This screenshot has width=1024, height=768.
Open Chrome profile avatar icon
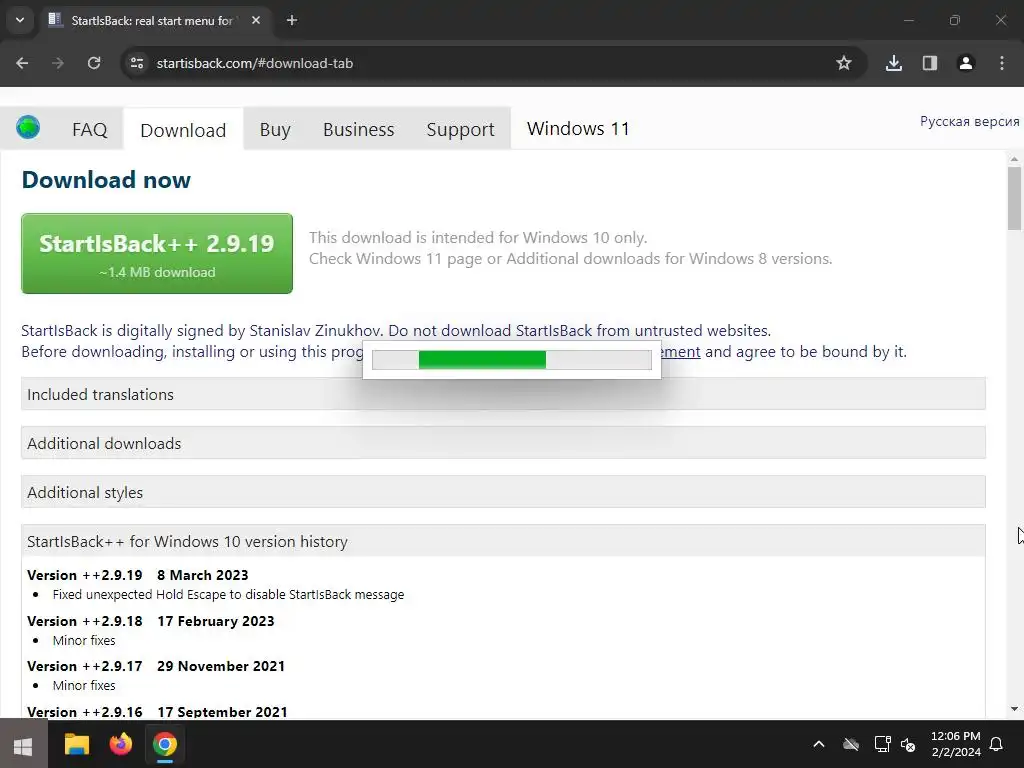coord(965,63)
